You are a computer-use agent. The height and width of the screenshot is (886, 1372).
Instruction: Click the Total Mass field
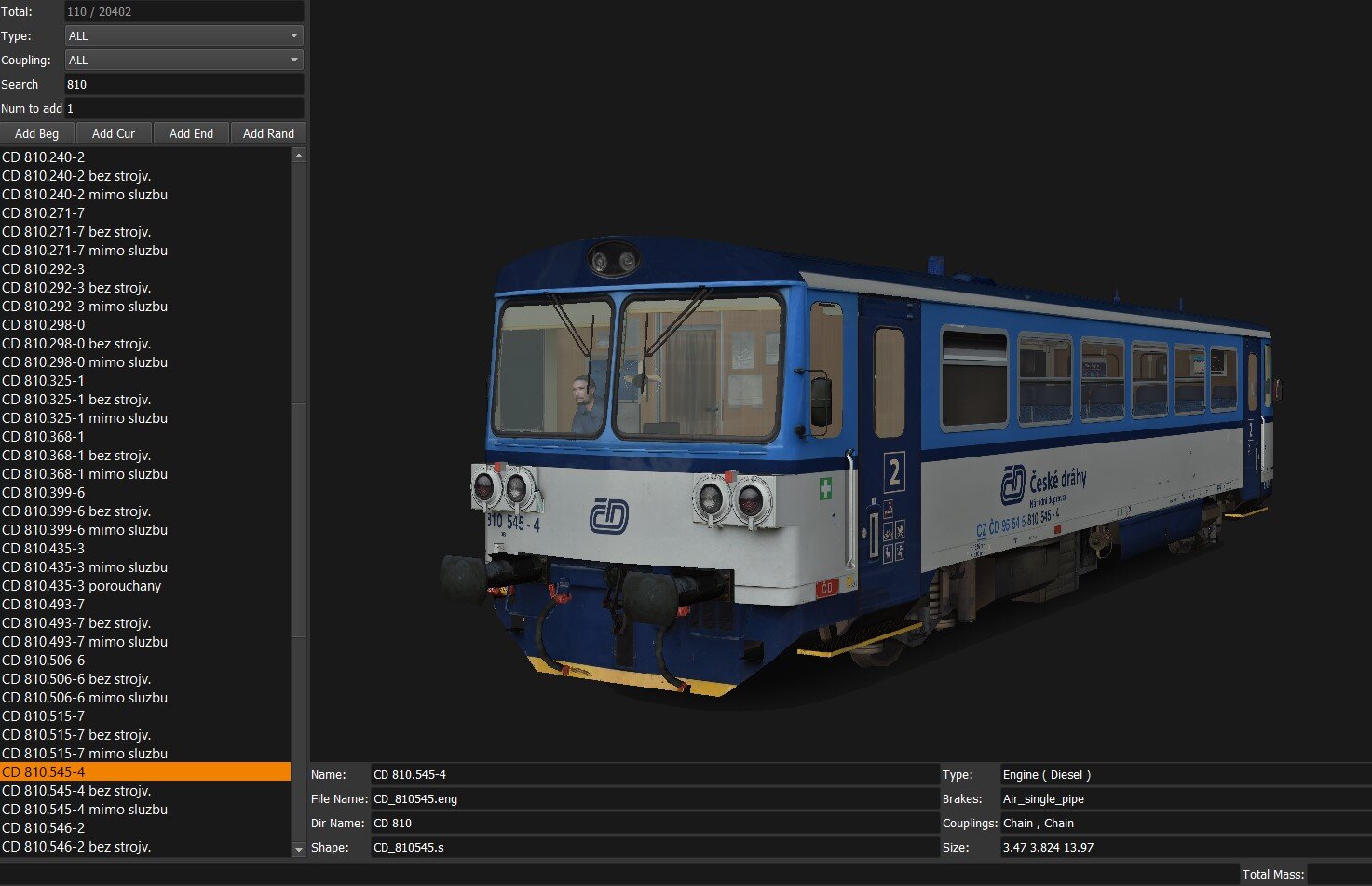(x=1339, y=874)
